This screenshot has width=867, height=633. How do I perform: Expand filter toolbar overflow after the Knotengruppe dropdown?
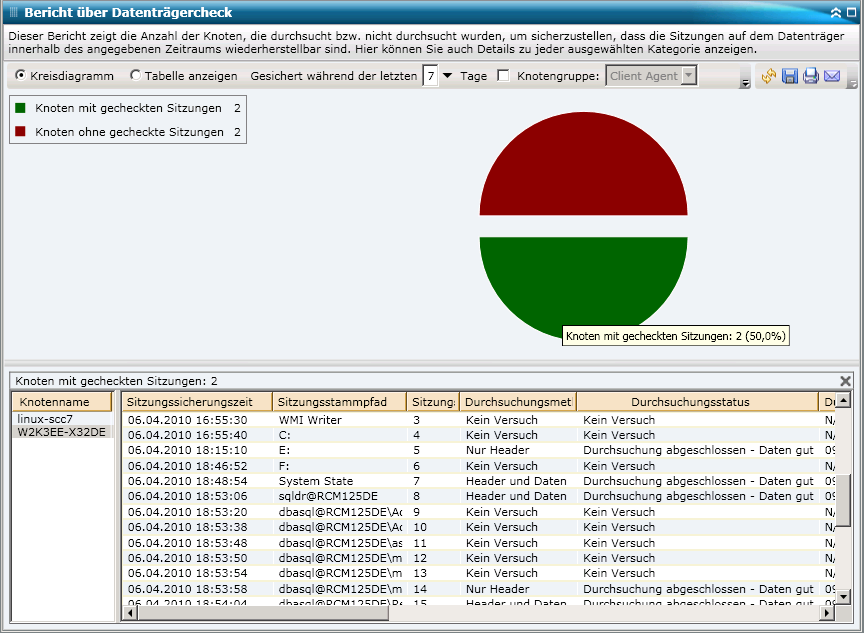point(745,83)
